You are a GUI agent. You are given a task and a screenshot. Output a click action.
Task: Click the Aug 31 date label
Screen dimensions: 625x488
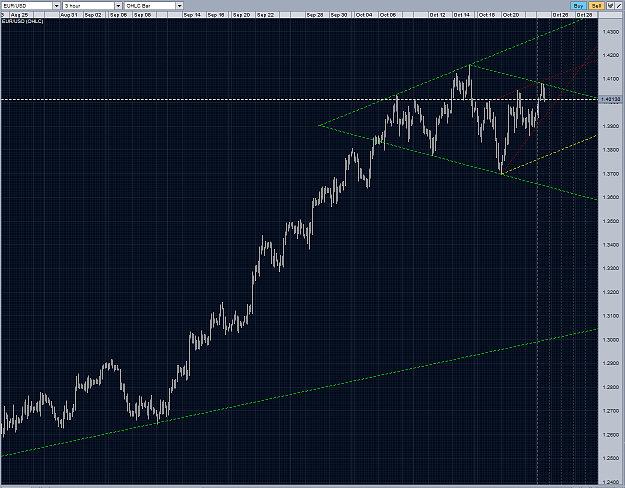click(69, 15)
